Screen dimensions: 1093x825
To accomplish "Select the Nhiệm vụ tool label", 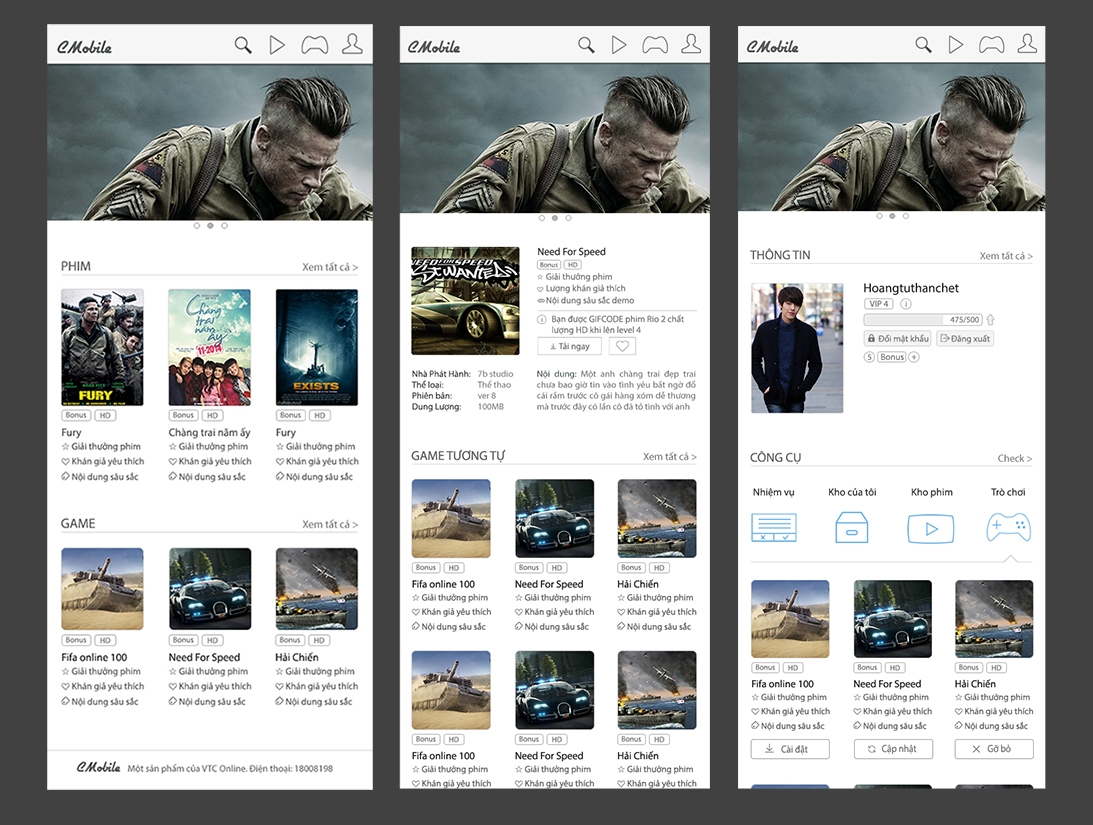I will 773,492.
